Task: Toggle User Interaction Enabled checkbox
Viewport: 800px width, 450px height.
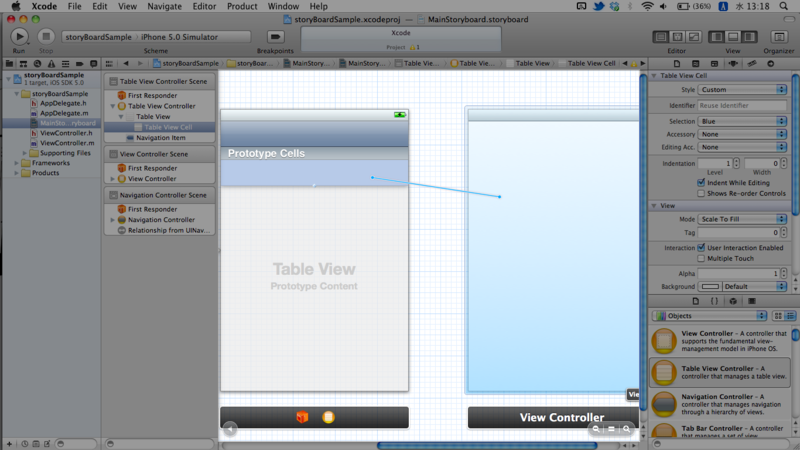Action: (701, 247)
